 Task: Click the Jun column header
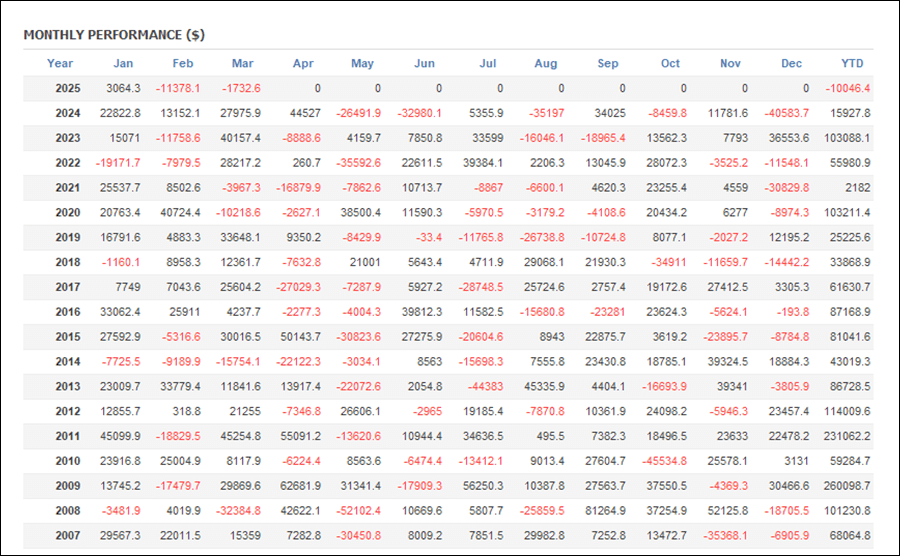(425, 64)
